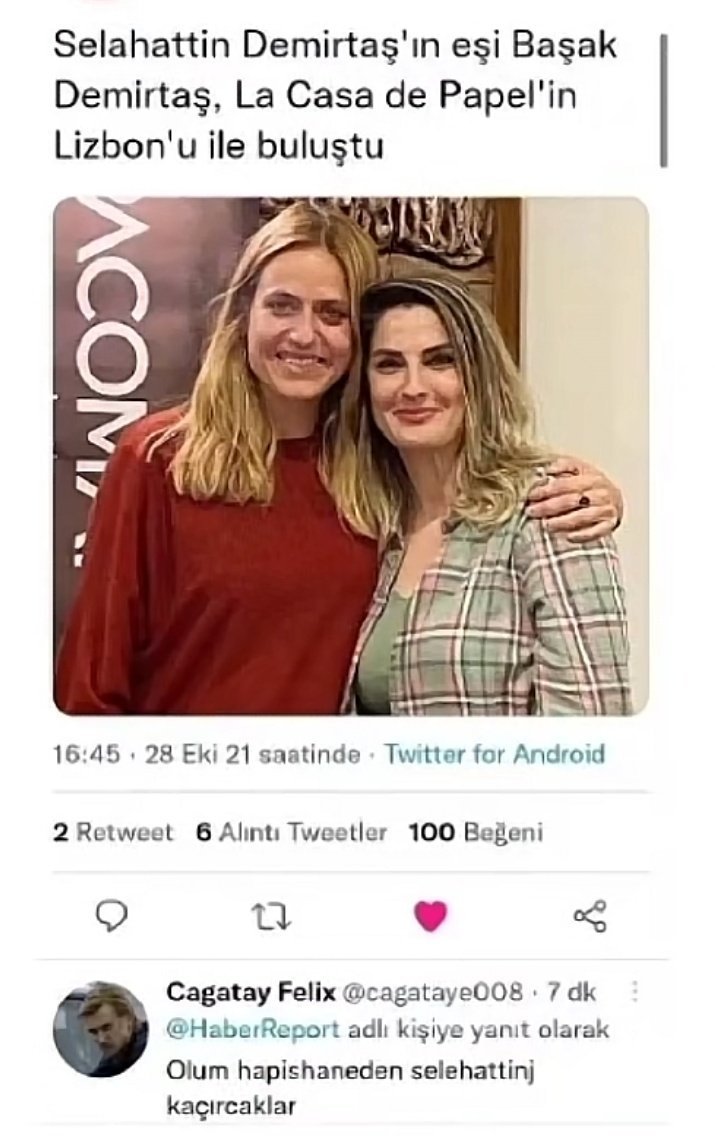Open the photo of the two women
The width and height of the screenshot is (715, 1136).
tap(351, 456)
